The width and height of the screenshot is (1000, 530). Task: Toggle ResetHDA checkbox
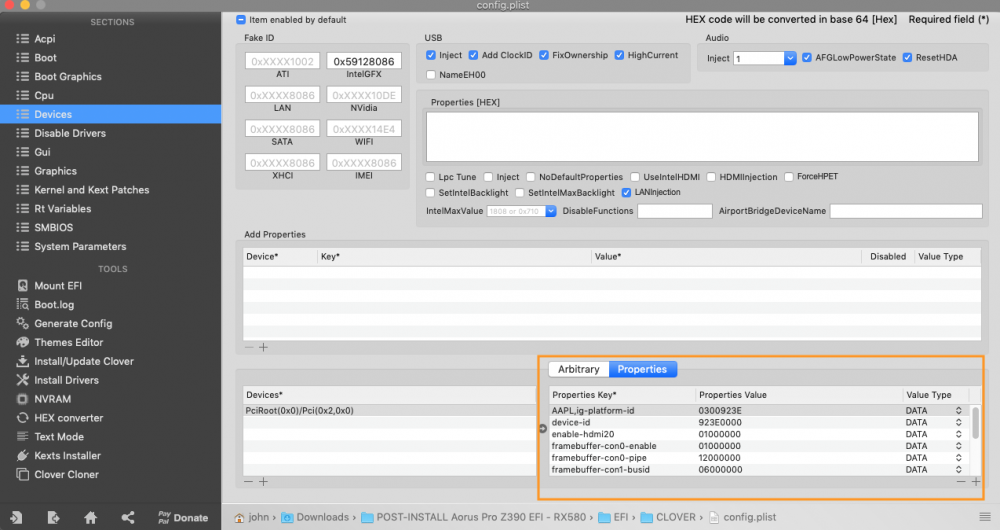click(908, 57)
